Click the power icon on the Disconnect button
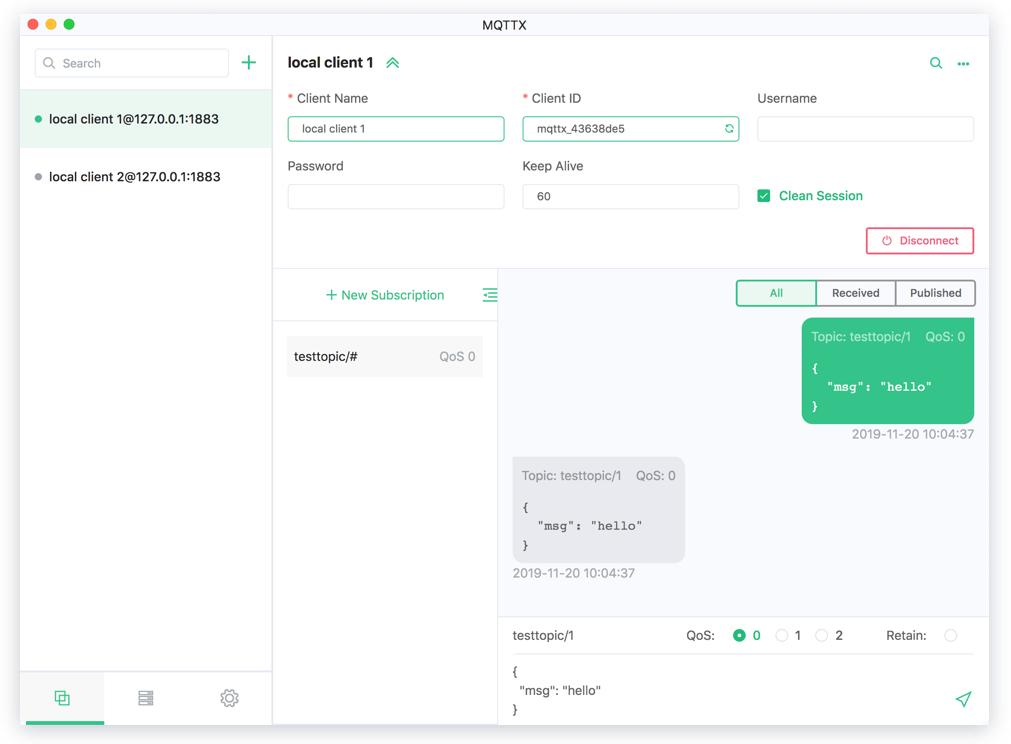Screen dimensions: 1011x744 click(x=887, y=240)
